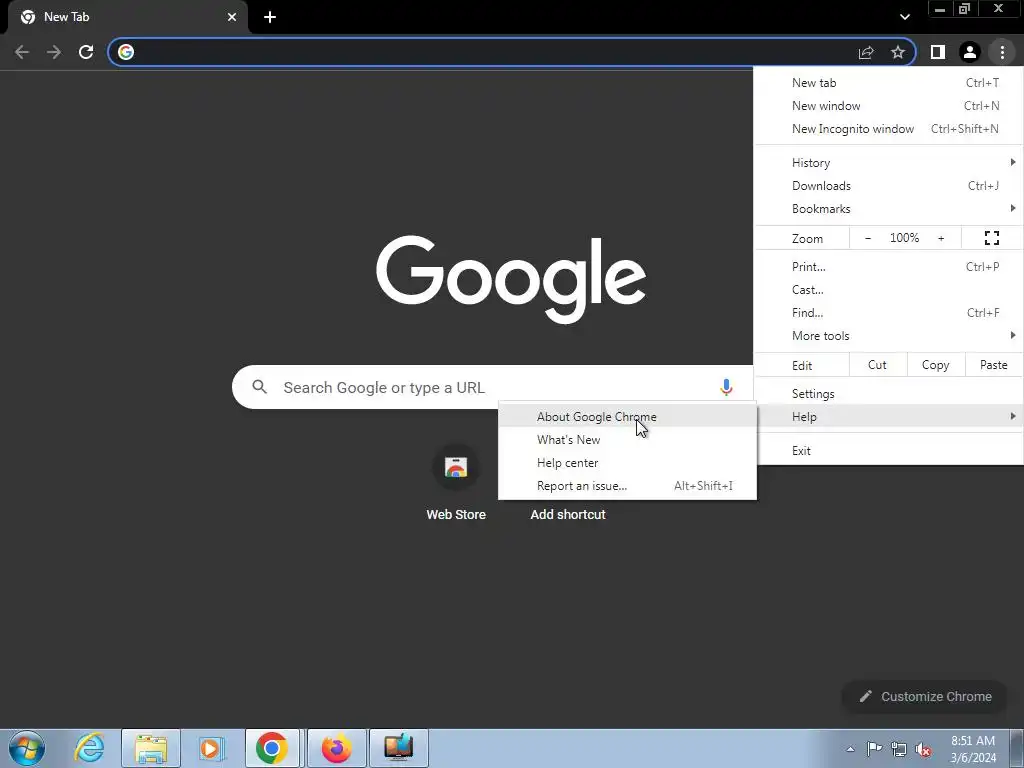The width and height of the screenshot is (1024, 768).
Task: Select What's New in Help submenu
Action: click(628, 440)
